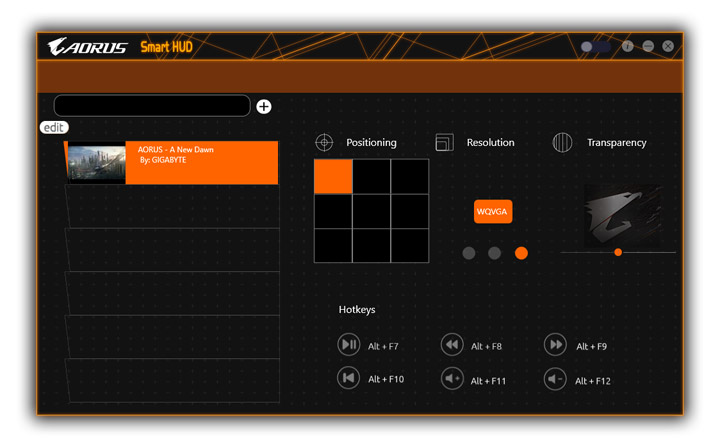This screenshot has height=448, width=720.
Task: Click the Alt + F9 hotkey text
Action: 591,347
